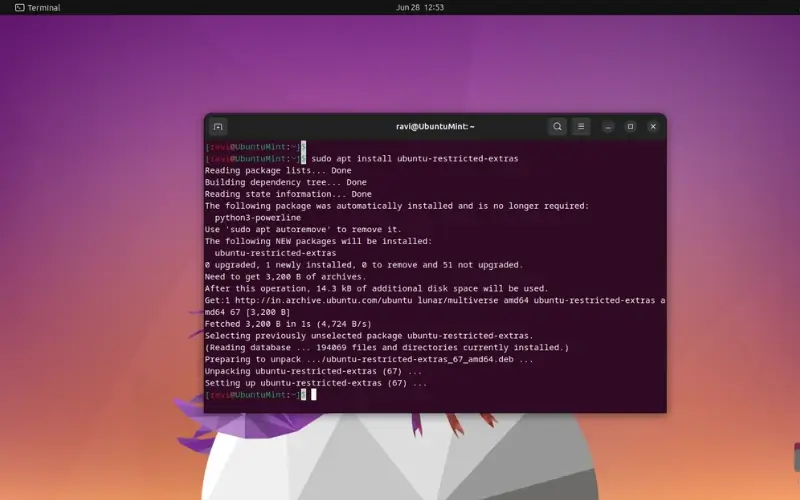Open the Terminal app menu in top bar
The image size is (800, 500).
(x=38, y=8)
